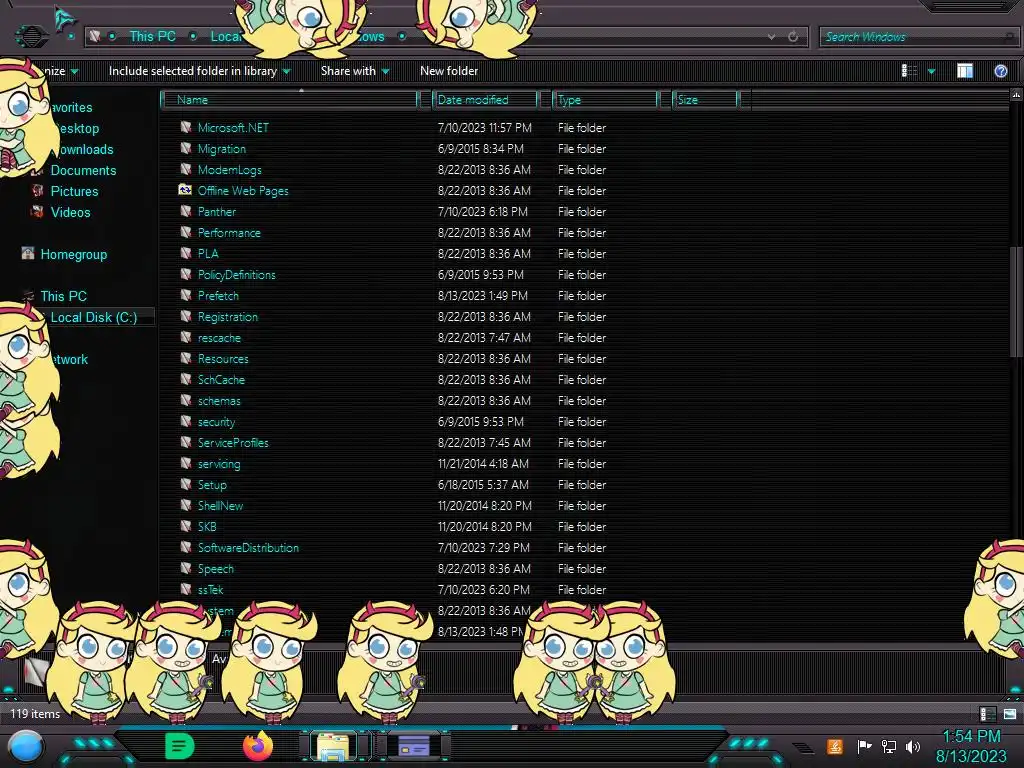This screenshot has width=1024, height=768.
Task: Sort by the Type column header
Action: [605, 100]
